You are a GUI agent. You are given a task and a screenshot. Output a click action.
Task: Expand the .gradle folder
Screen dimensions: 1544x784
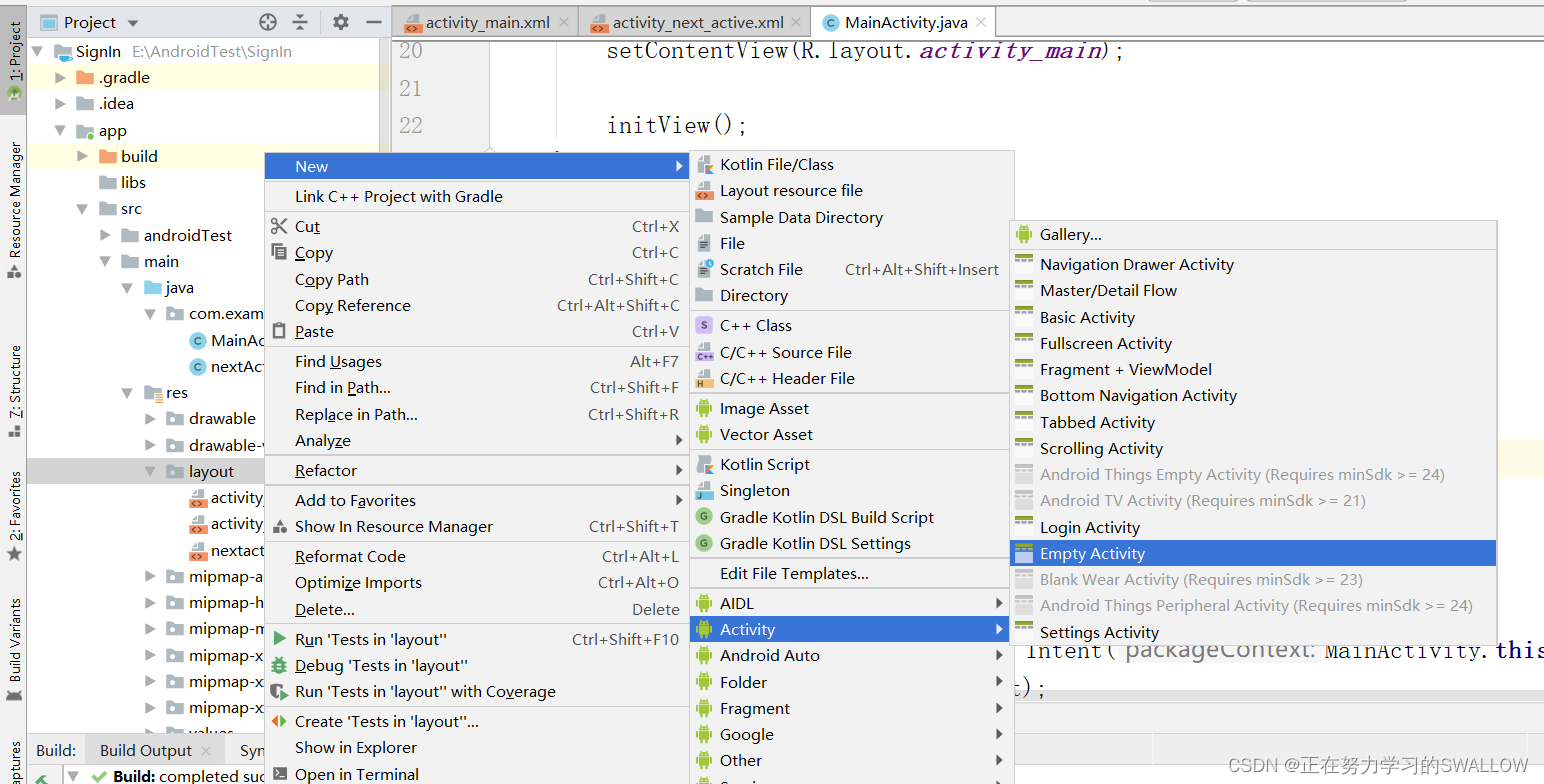60,77
